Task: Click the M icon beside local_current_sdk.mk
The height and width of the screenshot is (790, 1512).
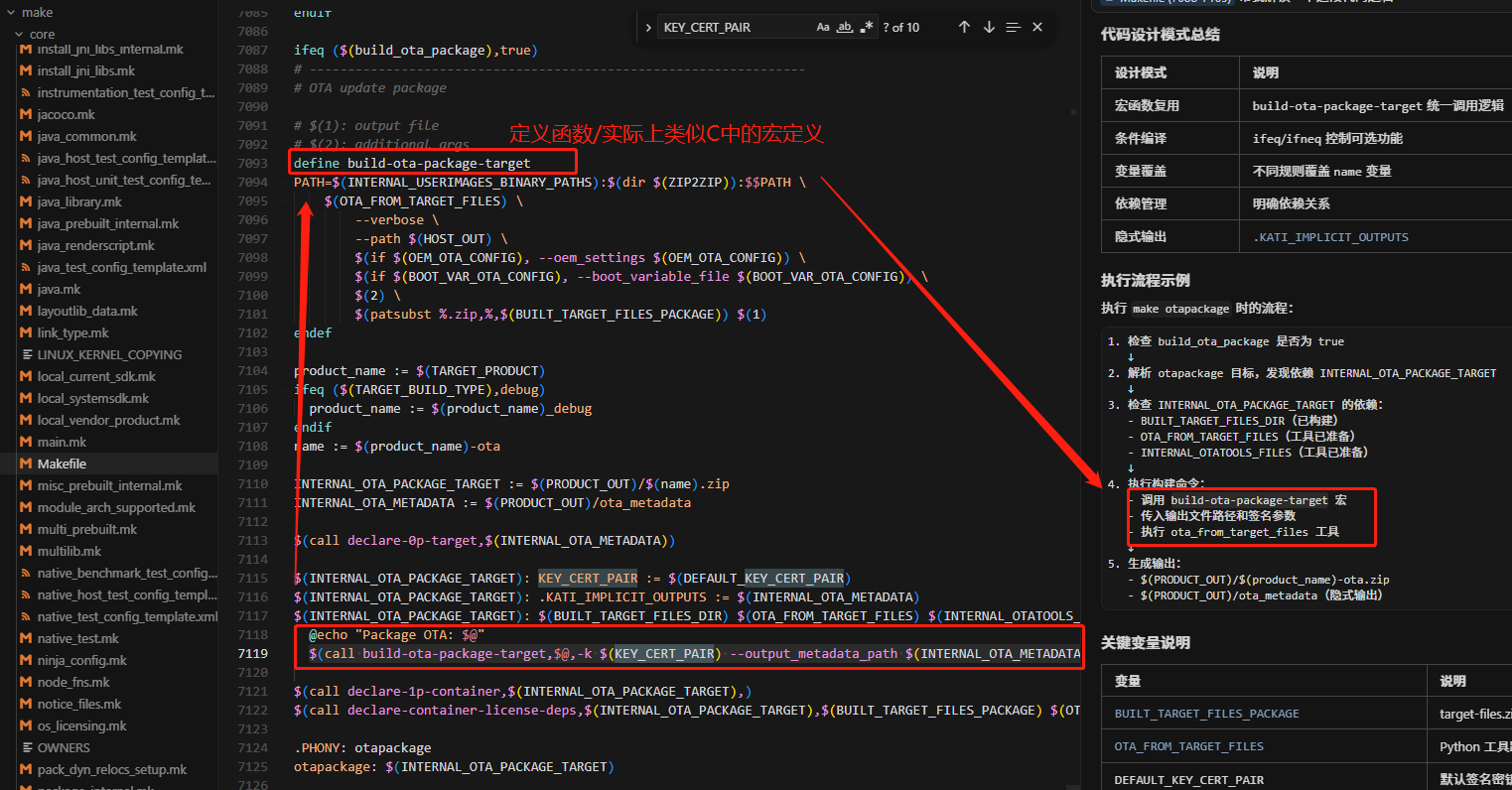Action: tap(26, 376)
